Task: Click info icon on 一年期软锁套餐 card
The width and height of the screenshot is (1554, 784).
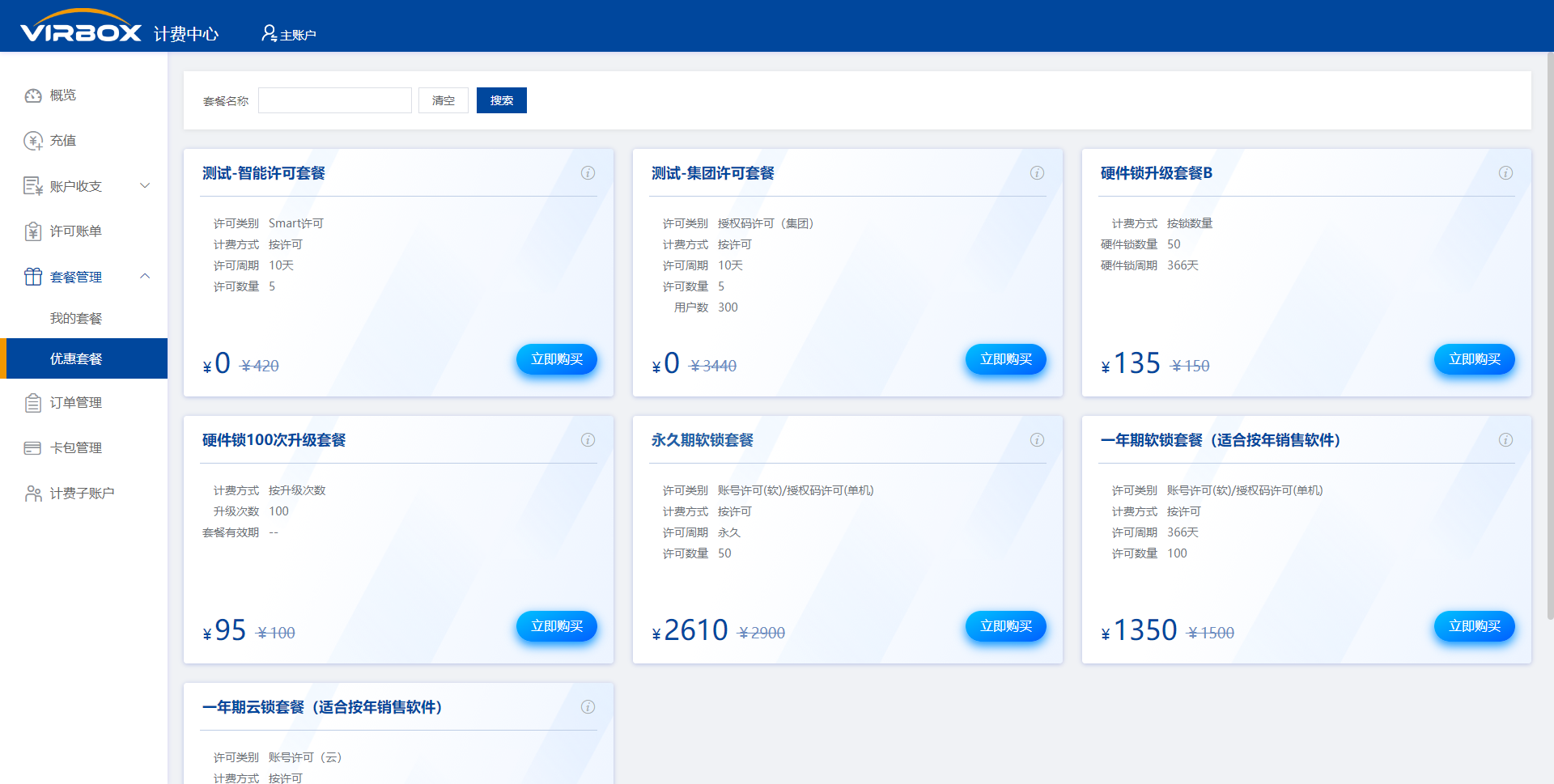Action: click(1506, 440)
